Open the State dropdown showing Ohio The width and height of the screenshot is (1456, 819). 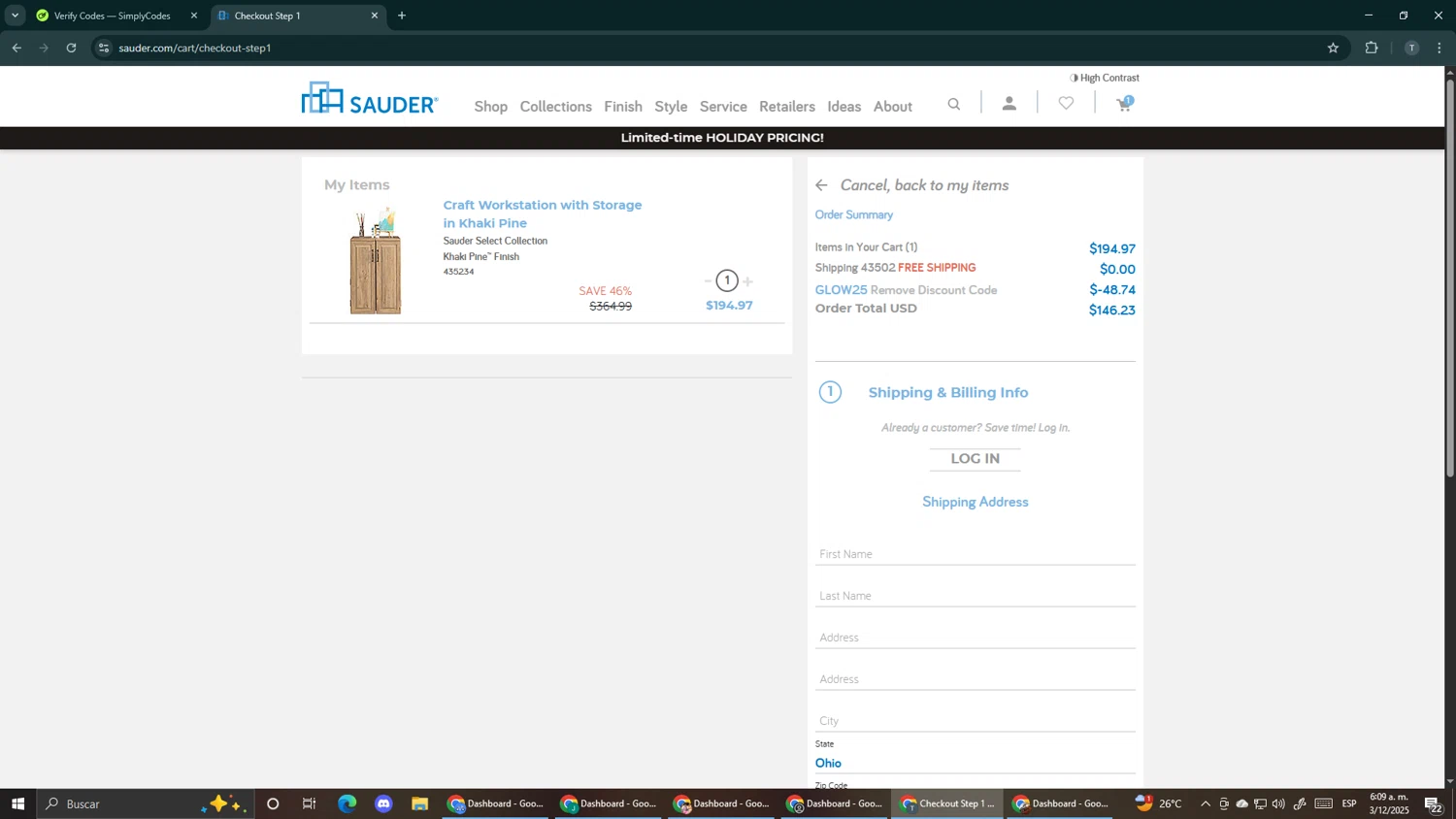click(975, 763)
